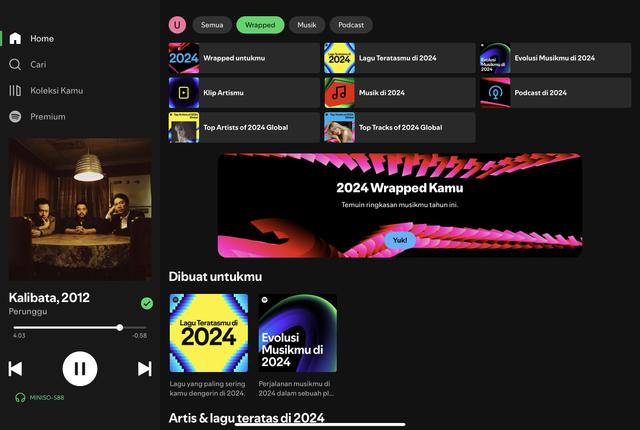
Task: Open the Home sidebar icon
Action: pos(15,38)
